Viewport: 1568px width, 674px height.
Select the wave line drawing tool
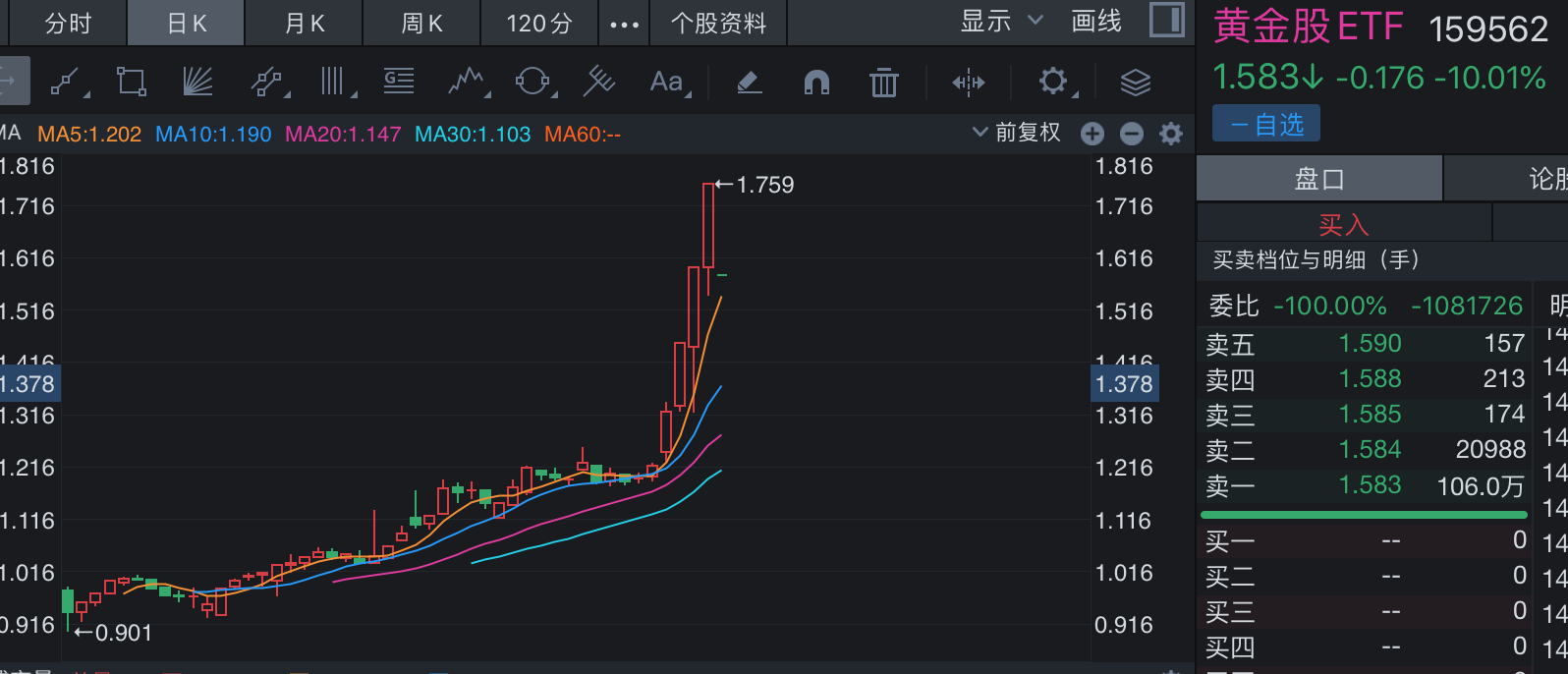pos(468,82)
